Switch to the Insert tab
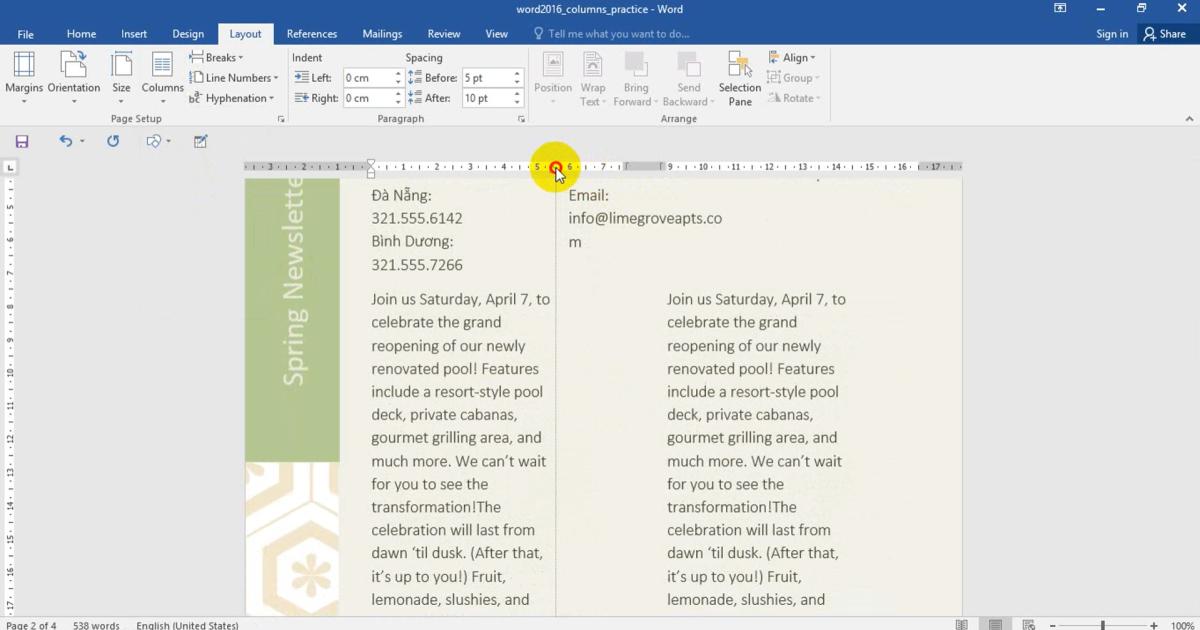The image size is (1200, 630). 134,34
